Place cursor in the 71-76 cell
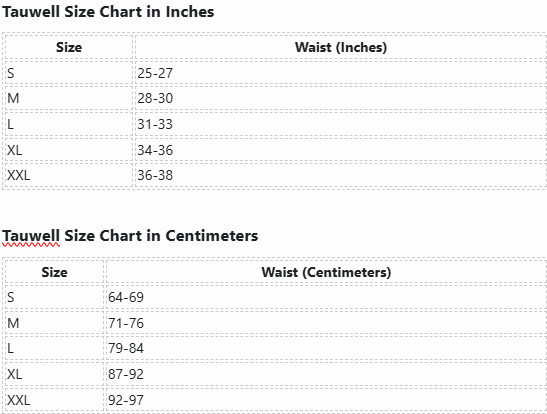 pyautogui.click(x=326, y=323)
